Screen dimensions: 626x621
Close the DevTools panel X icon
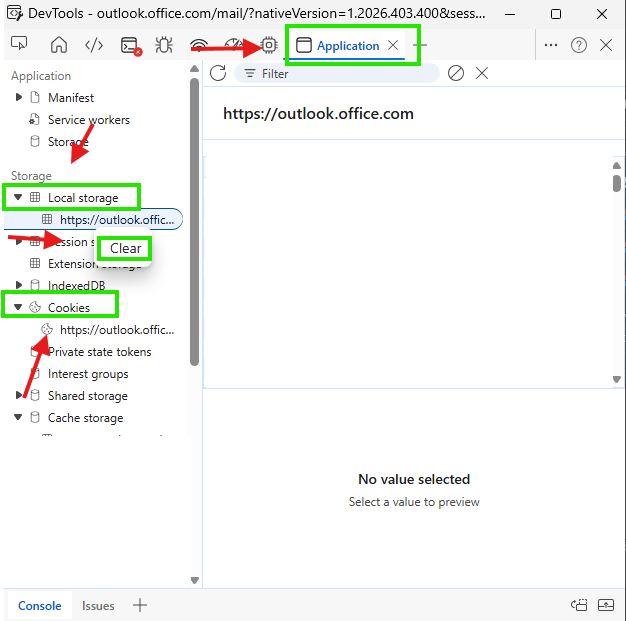point(606,45)
